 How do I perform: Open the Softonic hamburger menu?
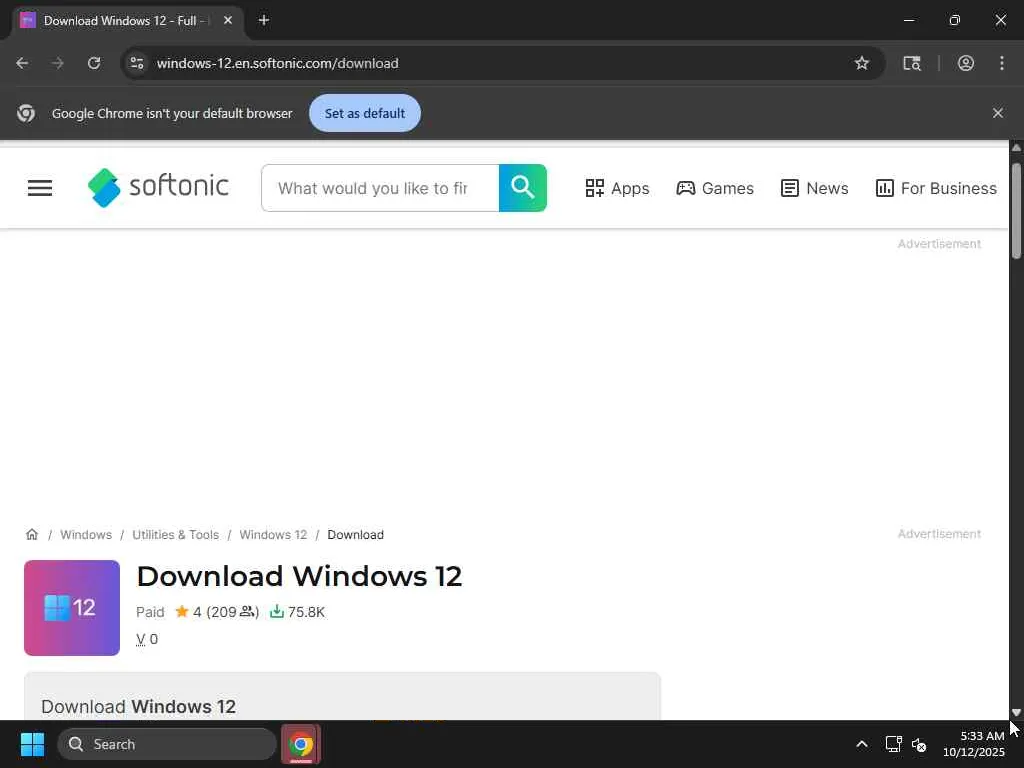tap(40, 188)
